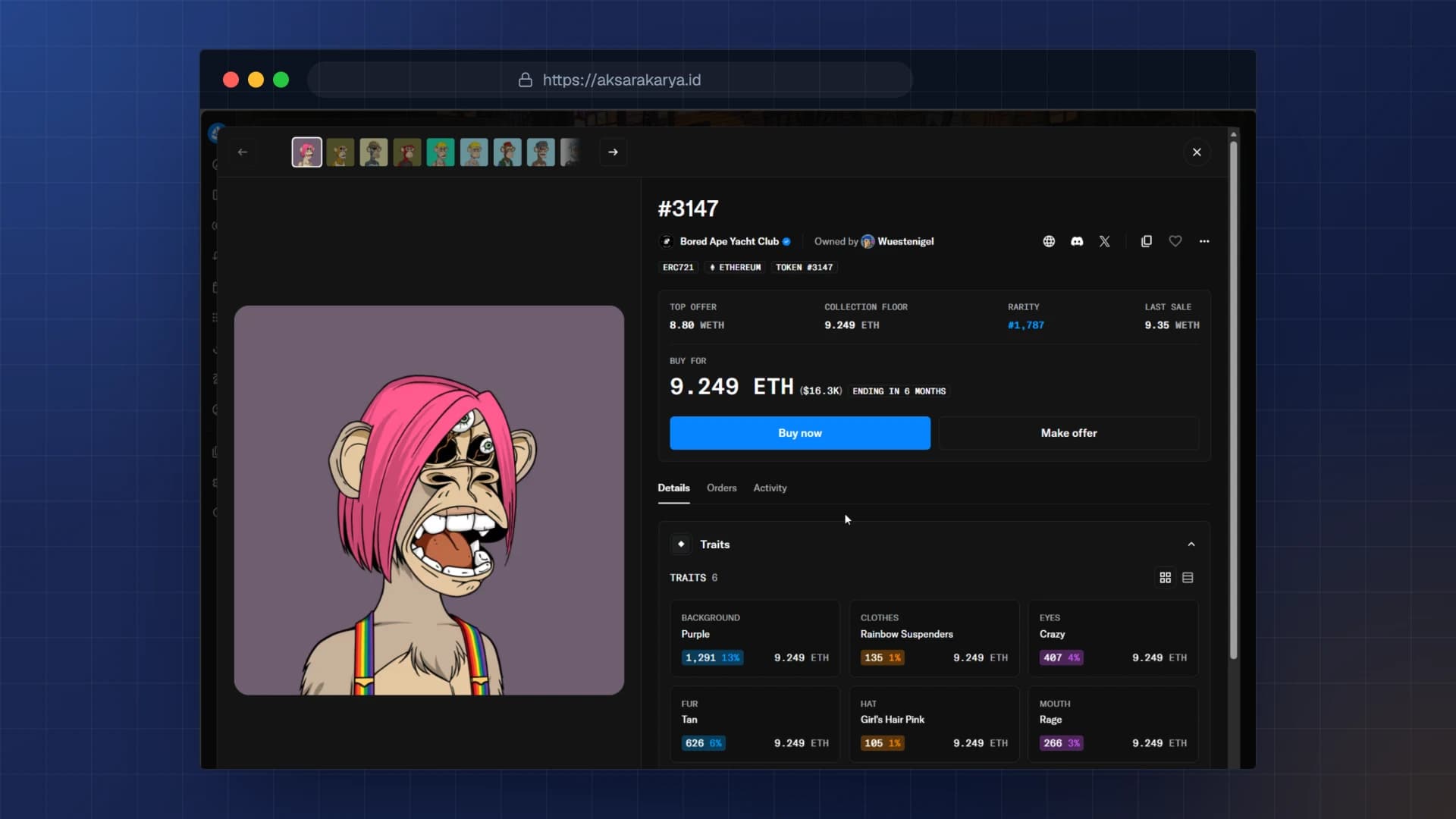
Task: Open the more options ellipsis menu
Action: pyautogui.click(x=1204, y=241)
